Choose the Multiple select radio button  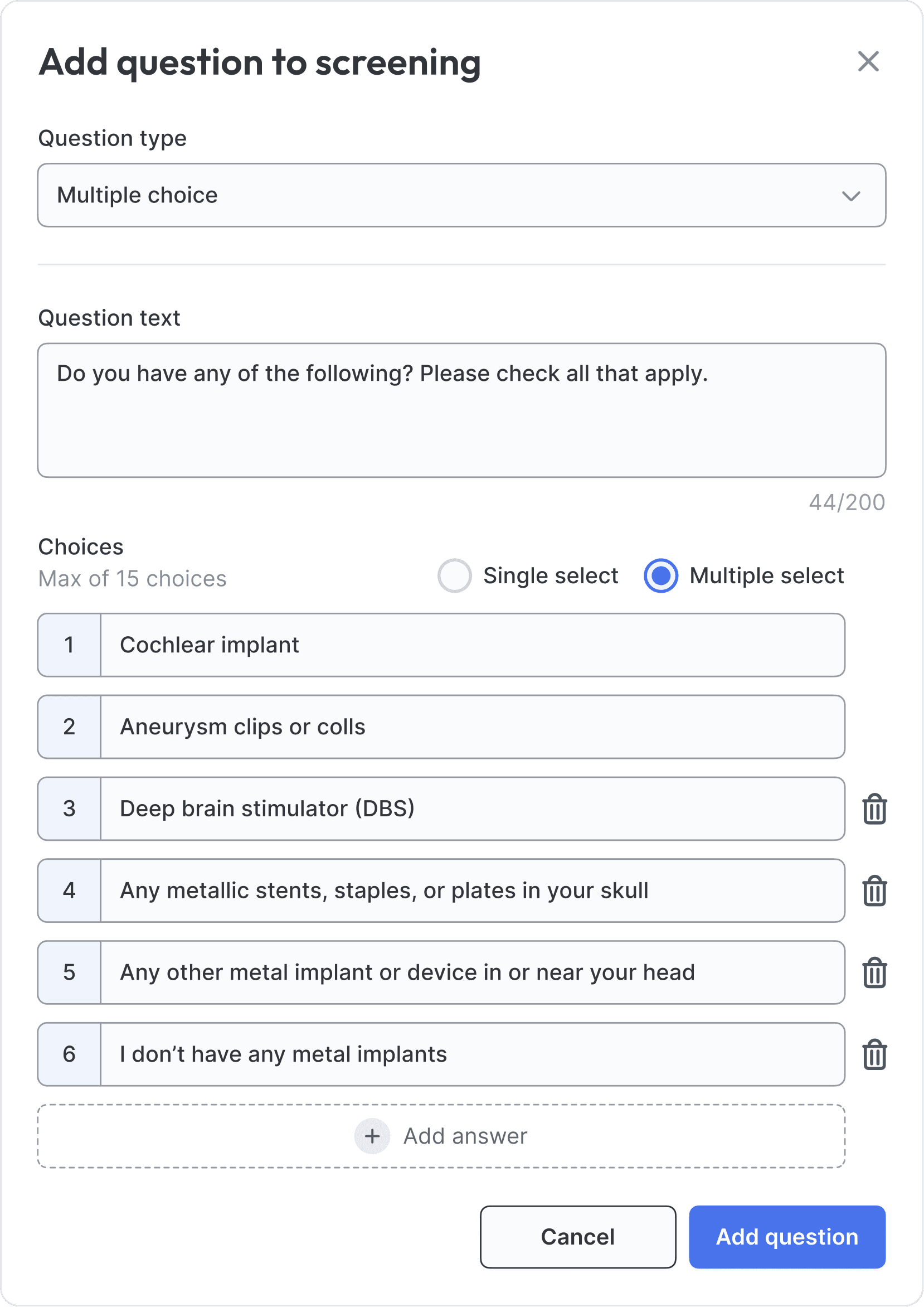660,575
